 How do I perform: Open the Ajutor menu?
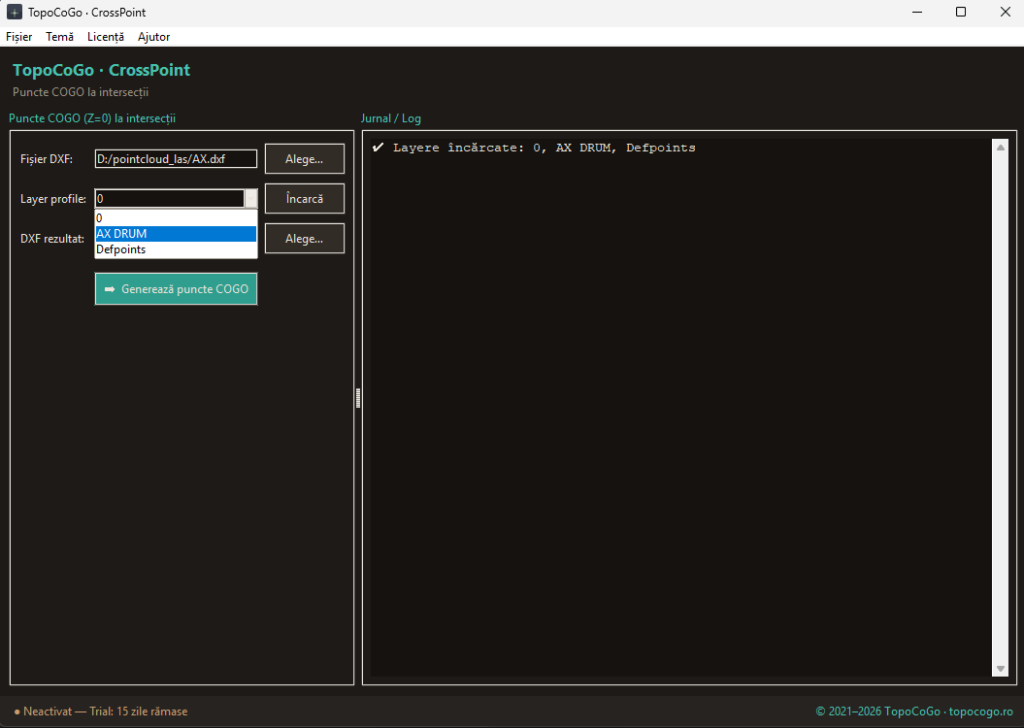pyautogui.click(x=154, y=37)
